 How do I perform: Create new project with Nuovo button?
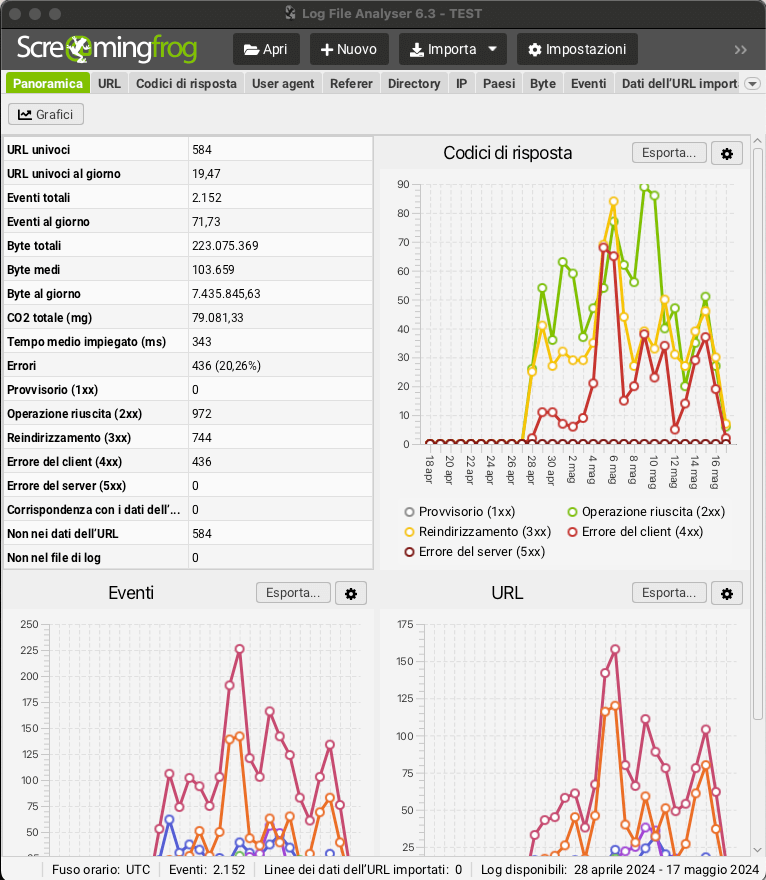tap(349, 49)
